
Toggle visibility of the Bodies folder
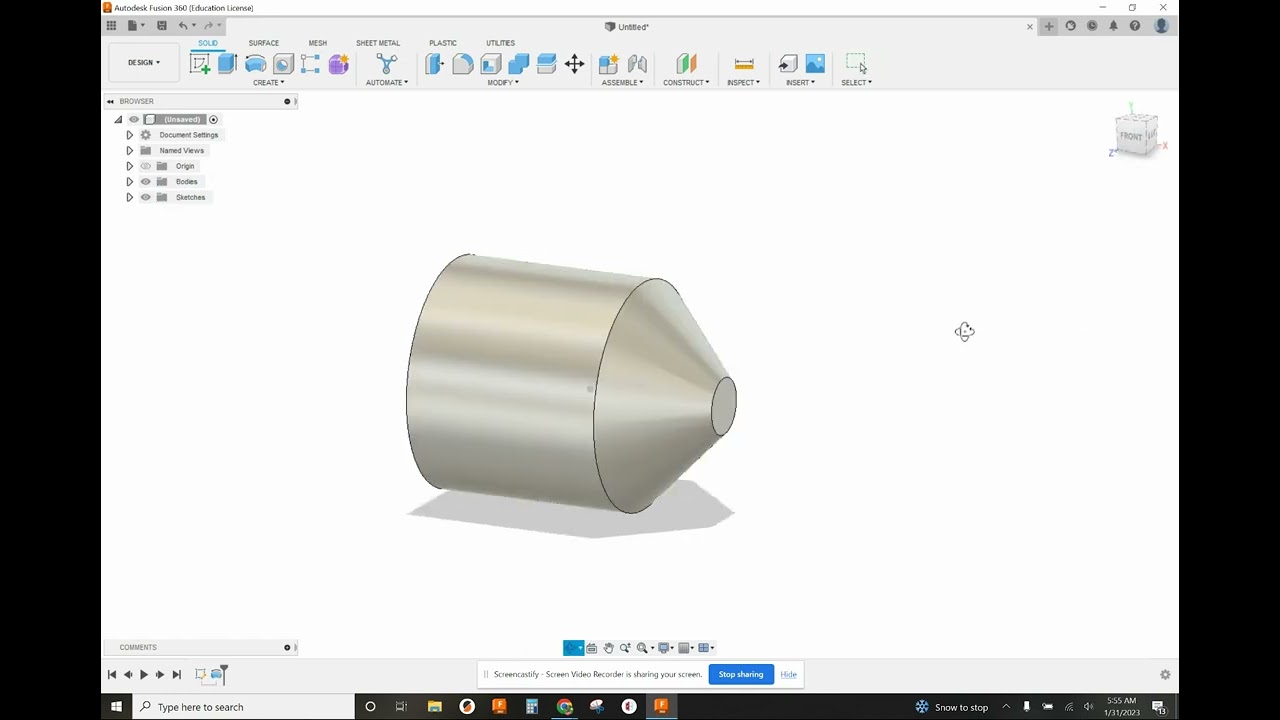145,182
